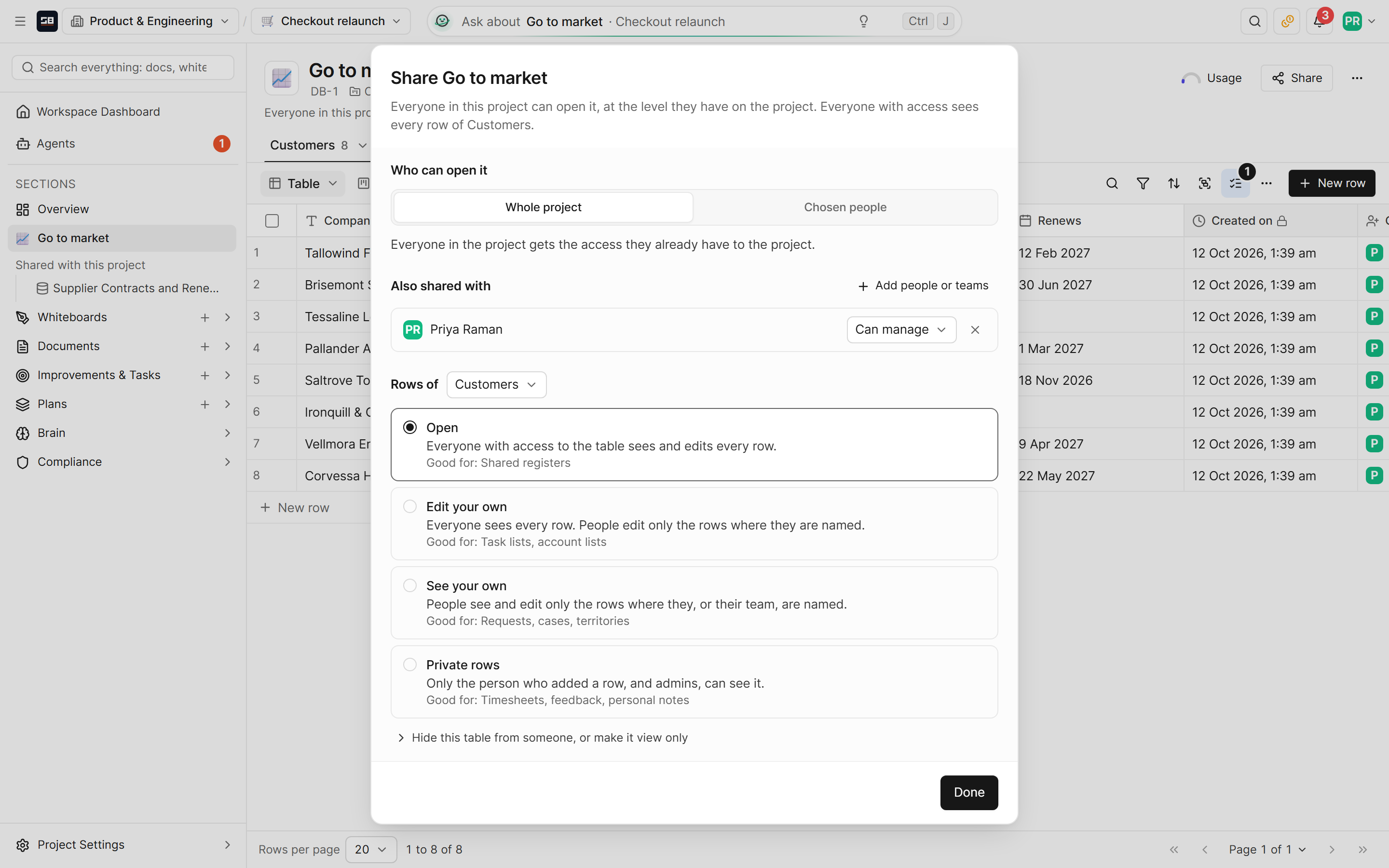Screen dimensions: 1389x868
Task: Click the Search everything input field
Action: pyautogui.click(x=123, y=68)
